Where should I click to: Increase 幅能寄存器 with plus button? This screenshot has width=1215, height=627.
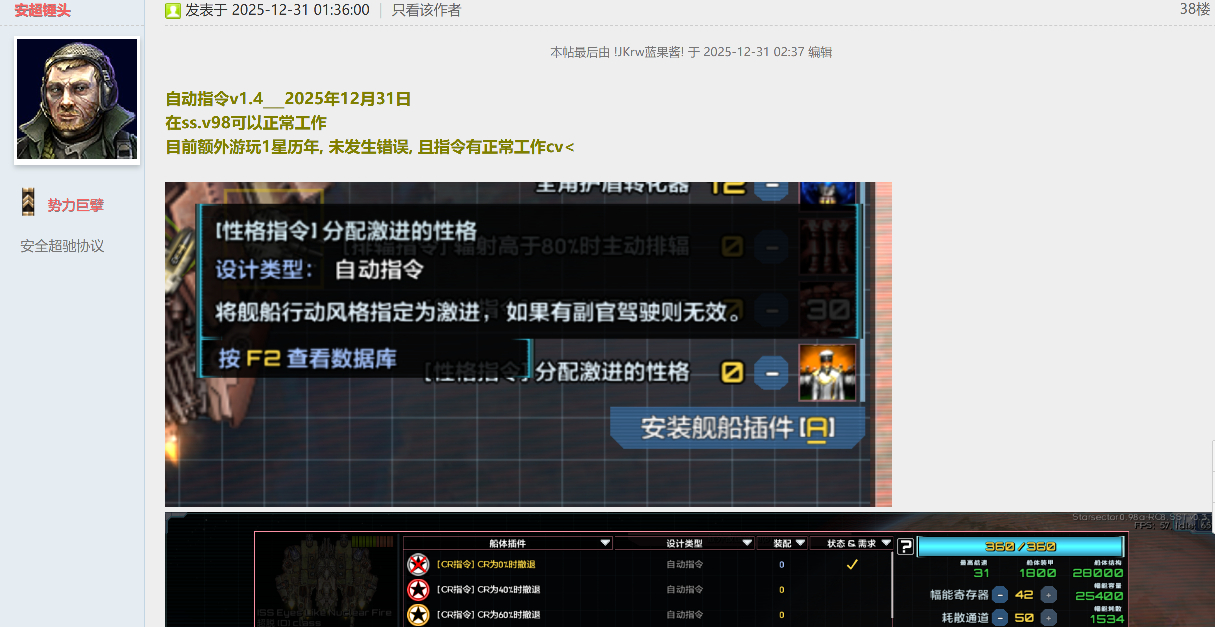(x=1048, y=594)
